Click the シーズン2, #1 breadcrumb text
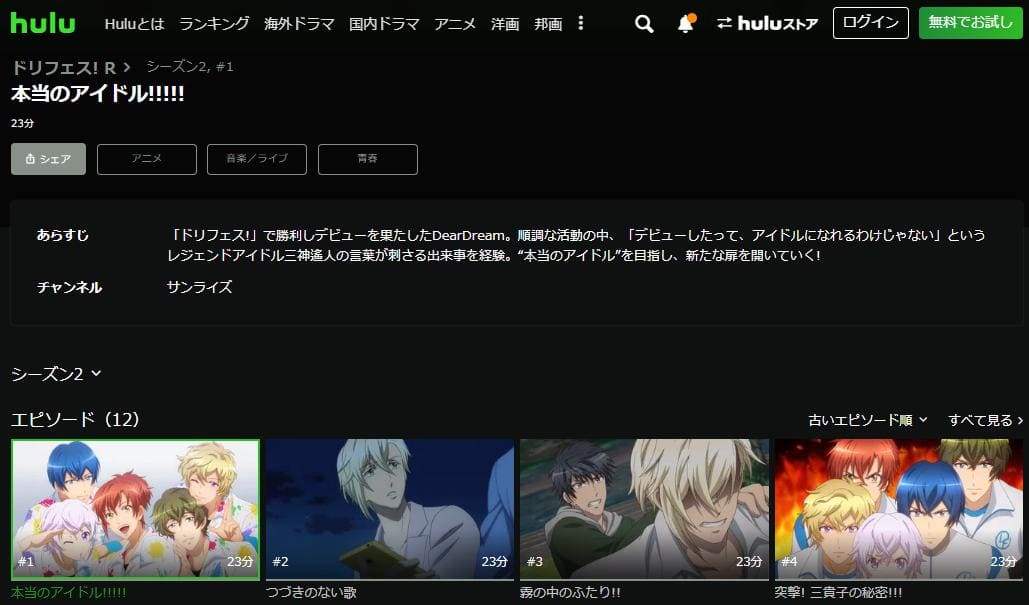 point(190,67)
